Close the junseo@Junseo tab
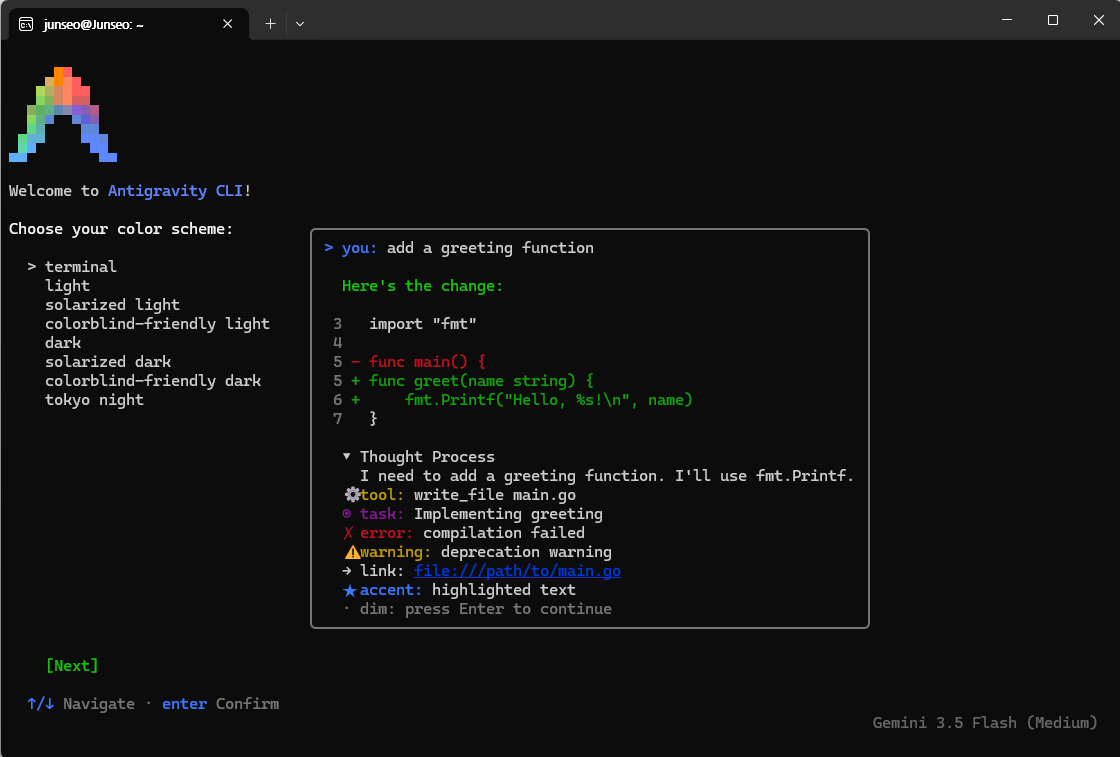1120x757 pixels. (x=228, y=24)
